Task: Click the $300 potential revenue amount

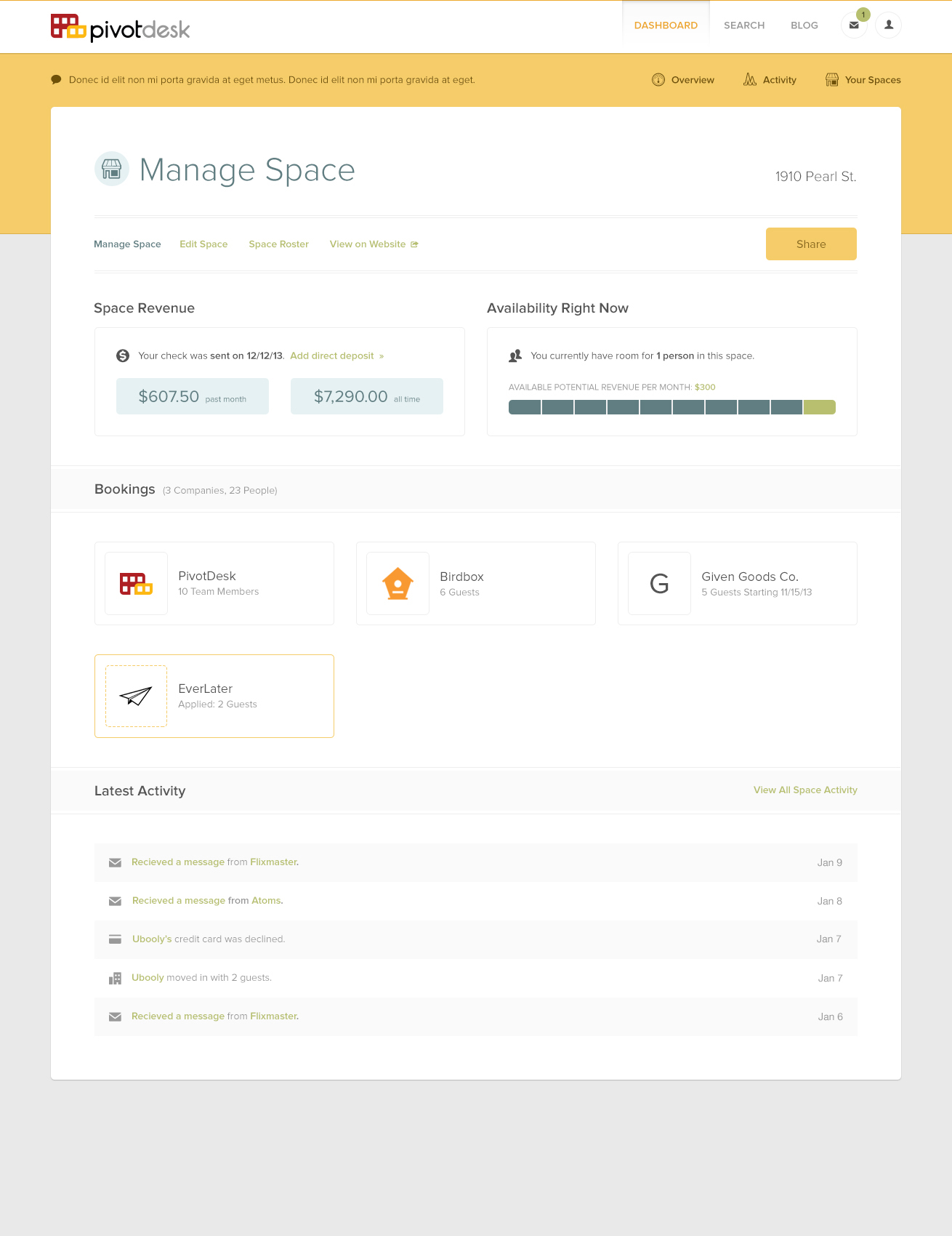Action: (705, 388)
